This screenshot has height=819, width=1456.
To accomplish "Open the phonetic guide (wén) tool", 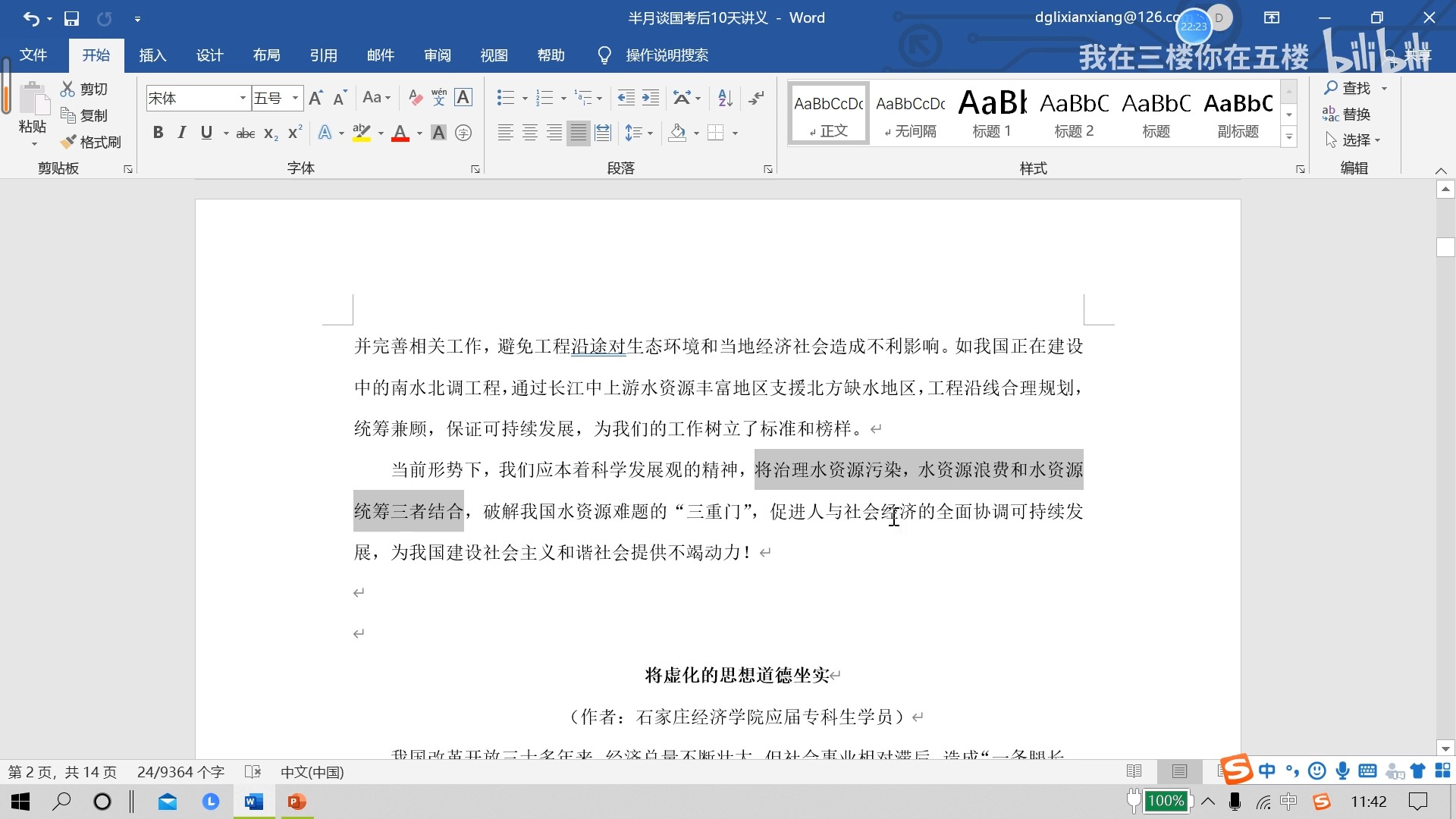I will 439,98.
